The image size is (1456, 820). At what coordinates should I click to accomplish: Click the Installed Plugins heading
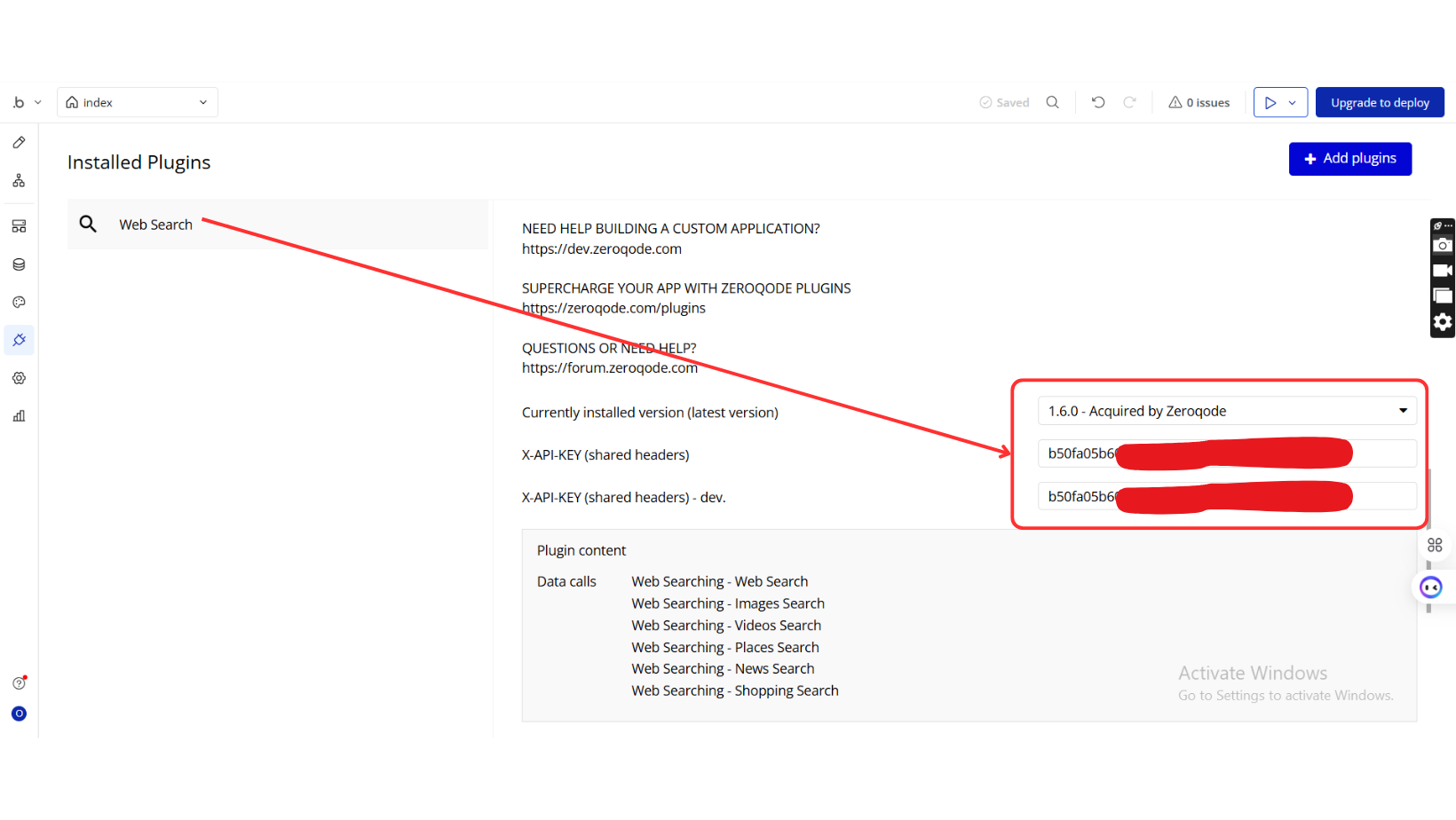point(138,162)
